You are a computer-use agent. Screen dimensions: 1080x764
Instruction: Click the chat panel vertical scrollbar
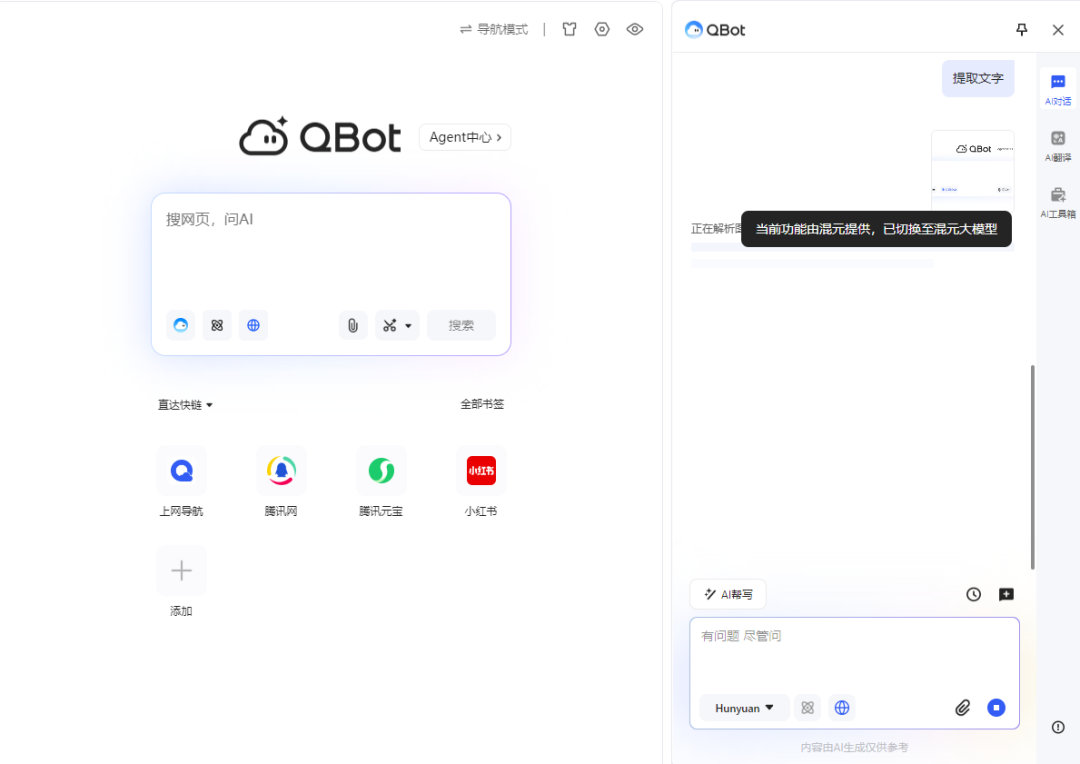point(1032,467)
